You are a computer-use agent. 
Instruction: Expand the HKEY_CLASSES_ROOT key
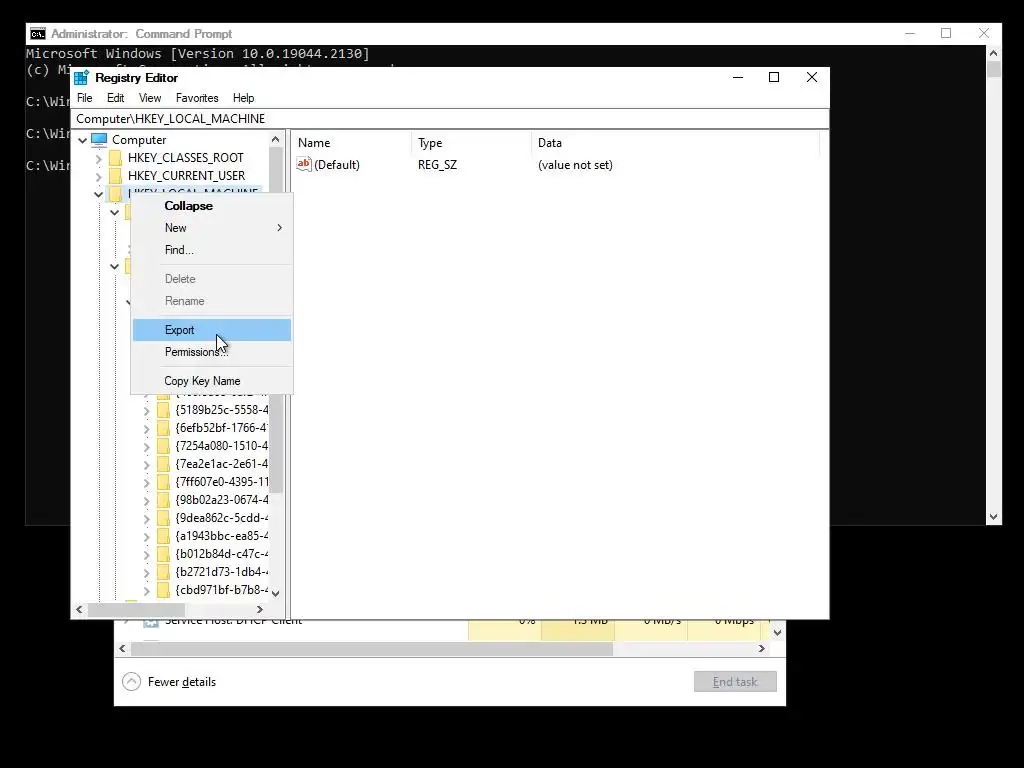click(99, 159)
